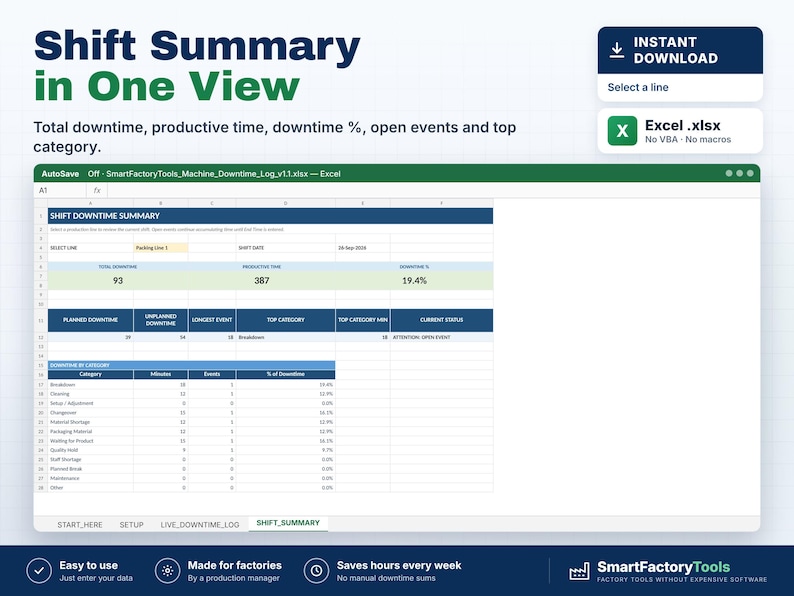Viewport: 794px width, 596px height.
Task: Select the total downtime value 93
Action: [x=117, y=281]
